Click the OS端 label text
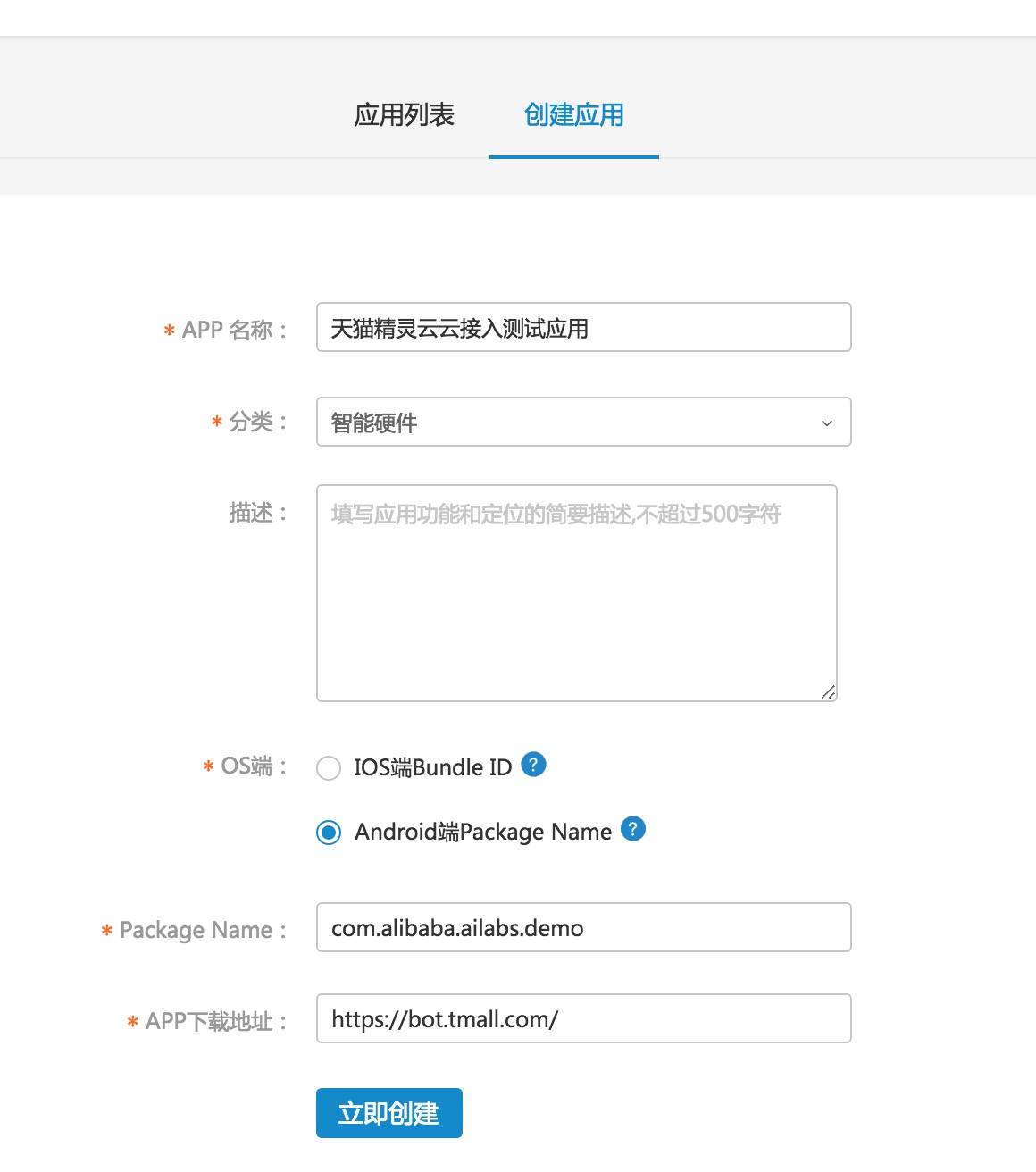The image size is (1036, 1172). (254, 766)
